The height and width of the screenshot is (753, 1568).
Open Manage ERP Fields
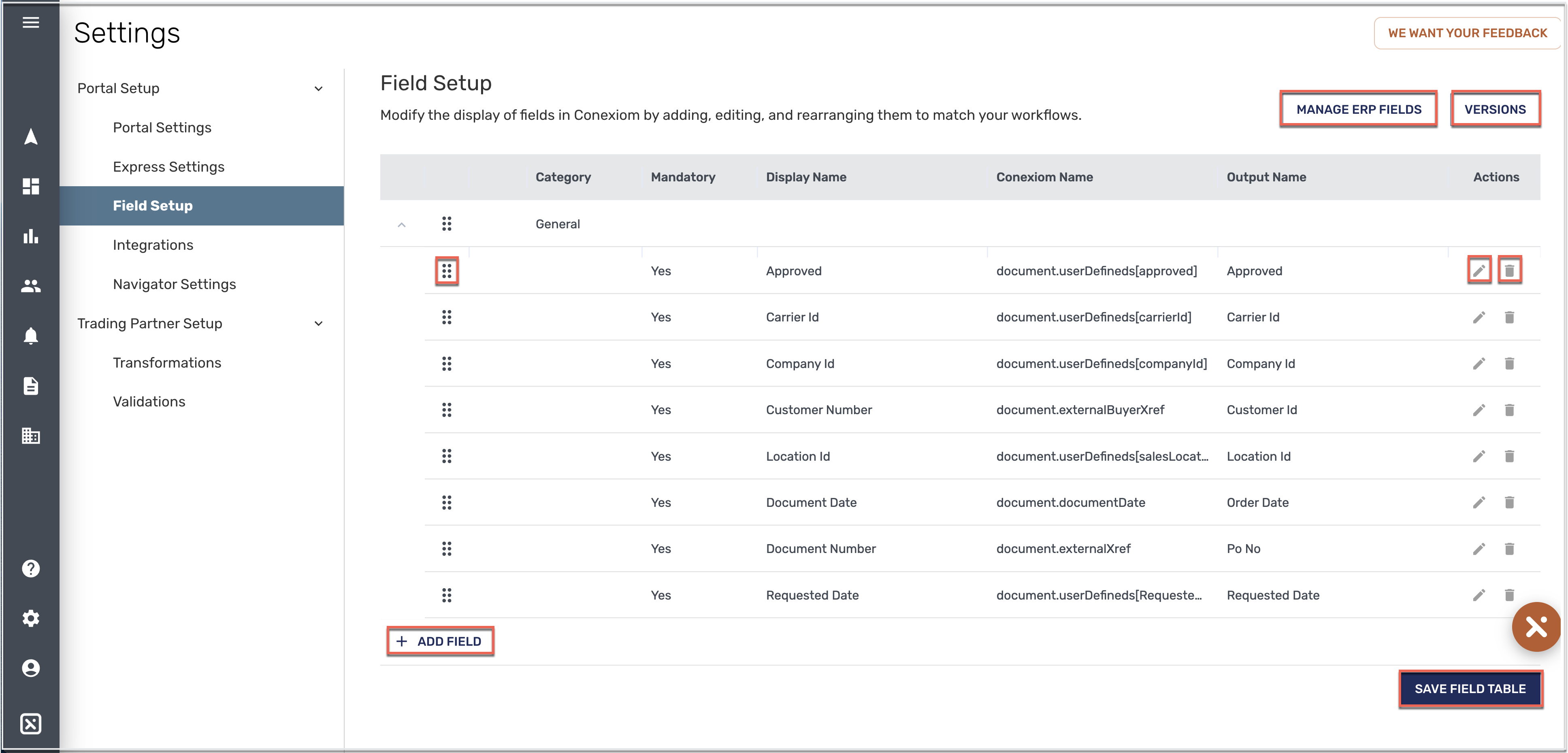[x=1358, y=110]
